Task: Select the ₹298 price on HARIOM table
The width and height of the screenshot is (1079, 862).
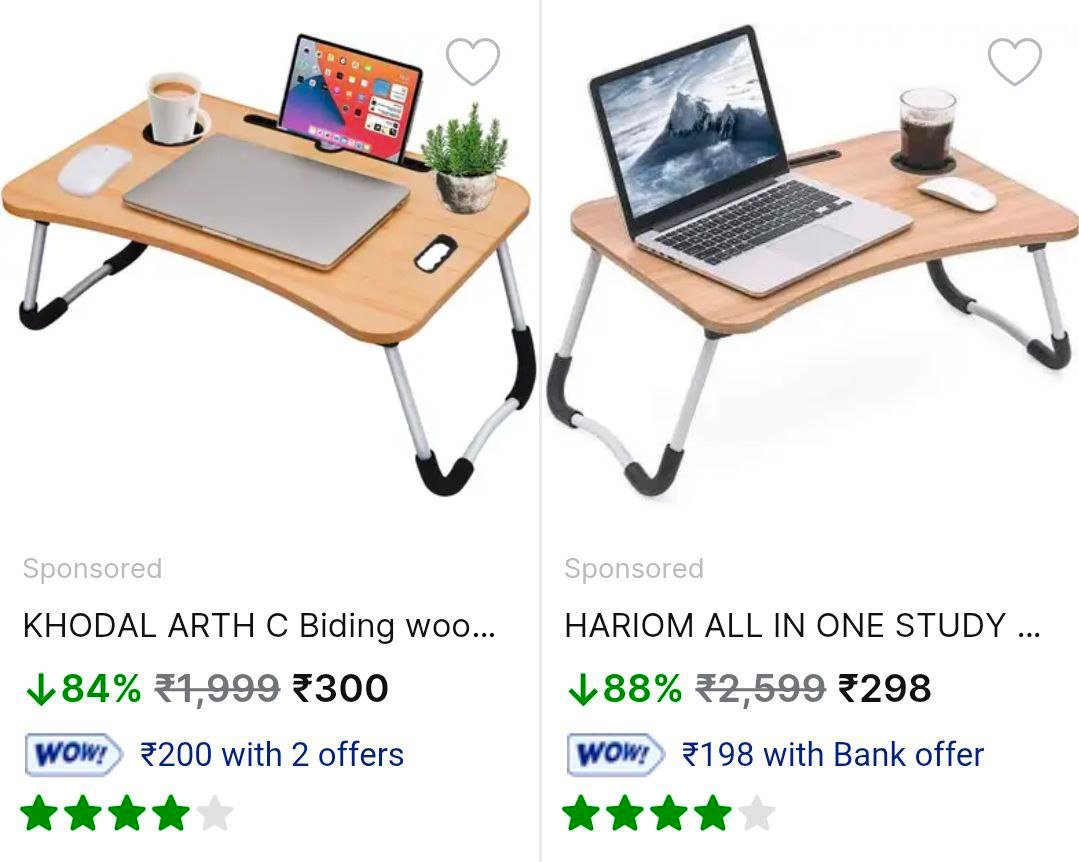Action: pyautogui.click(x=884, y=688)
